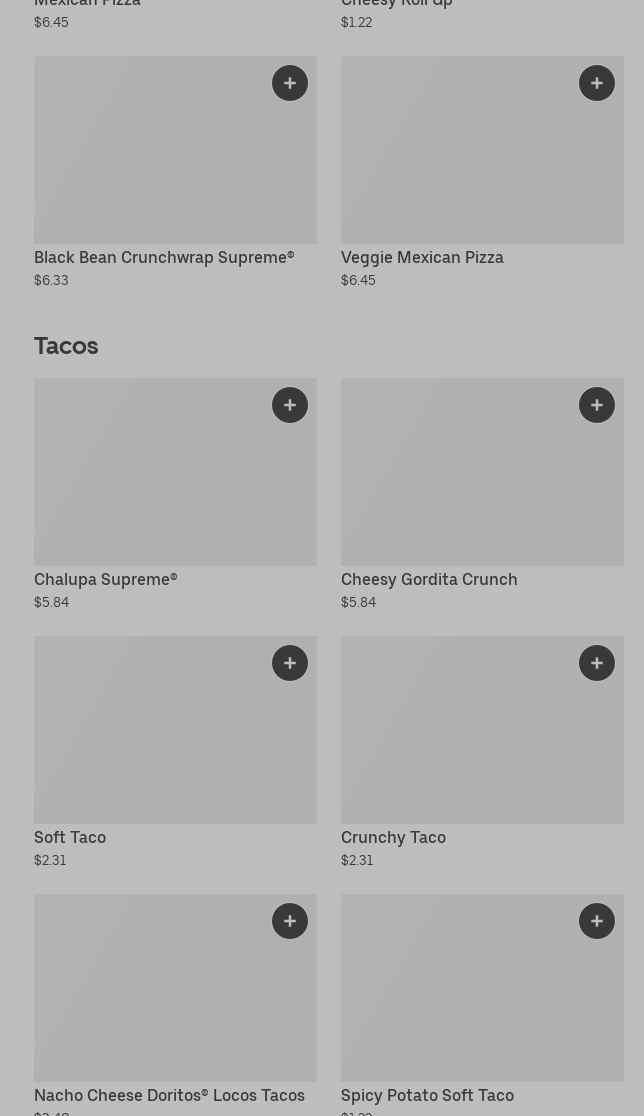Open the Veggie Mexican Pizza item name
644x1116 pixels.
(x=422, y=257)
